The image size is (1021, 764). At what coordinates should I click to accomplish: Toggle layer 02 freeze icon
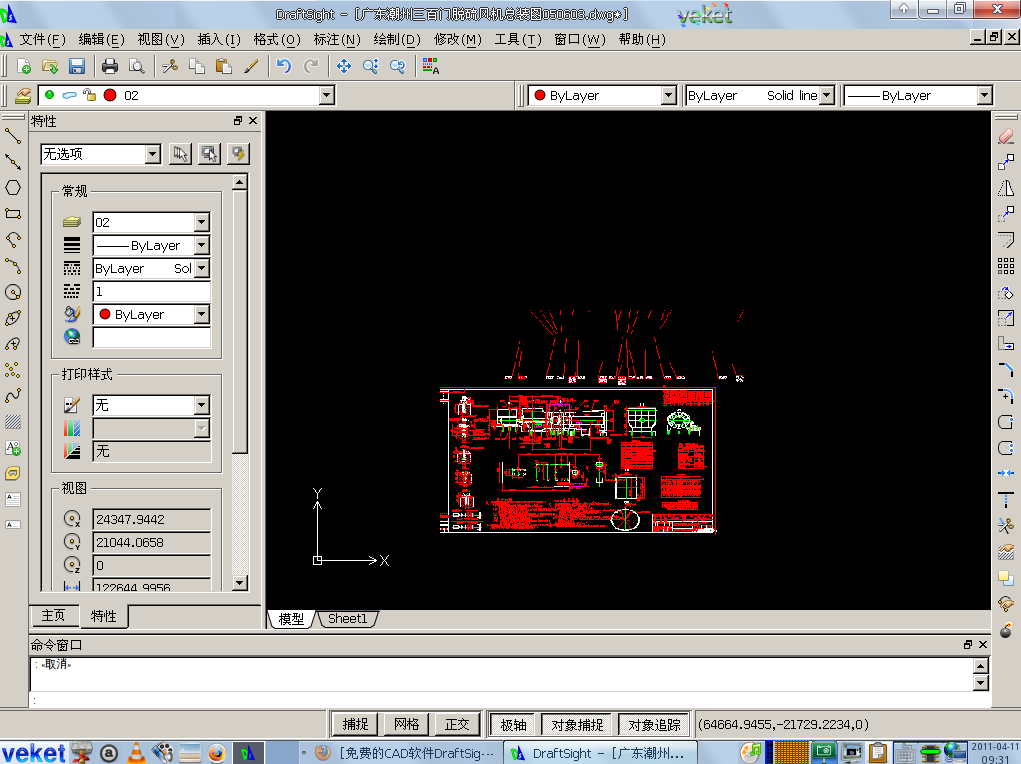pos(70,95)
